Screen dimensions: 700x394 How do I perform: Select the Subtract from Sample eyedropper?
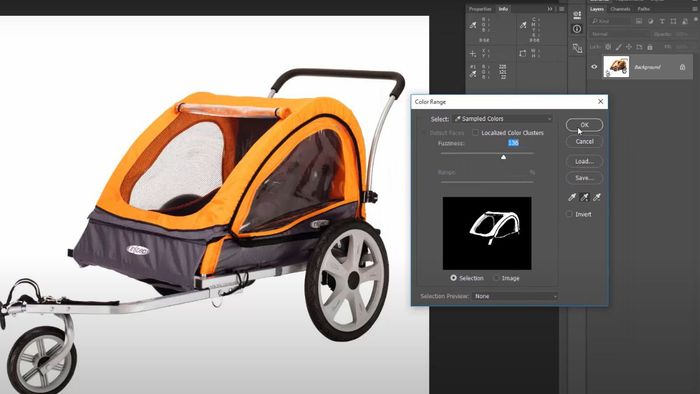[596, 197]
